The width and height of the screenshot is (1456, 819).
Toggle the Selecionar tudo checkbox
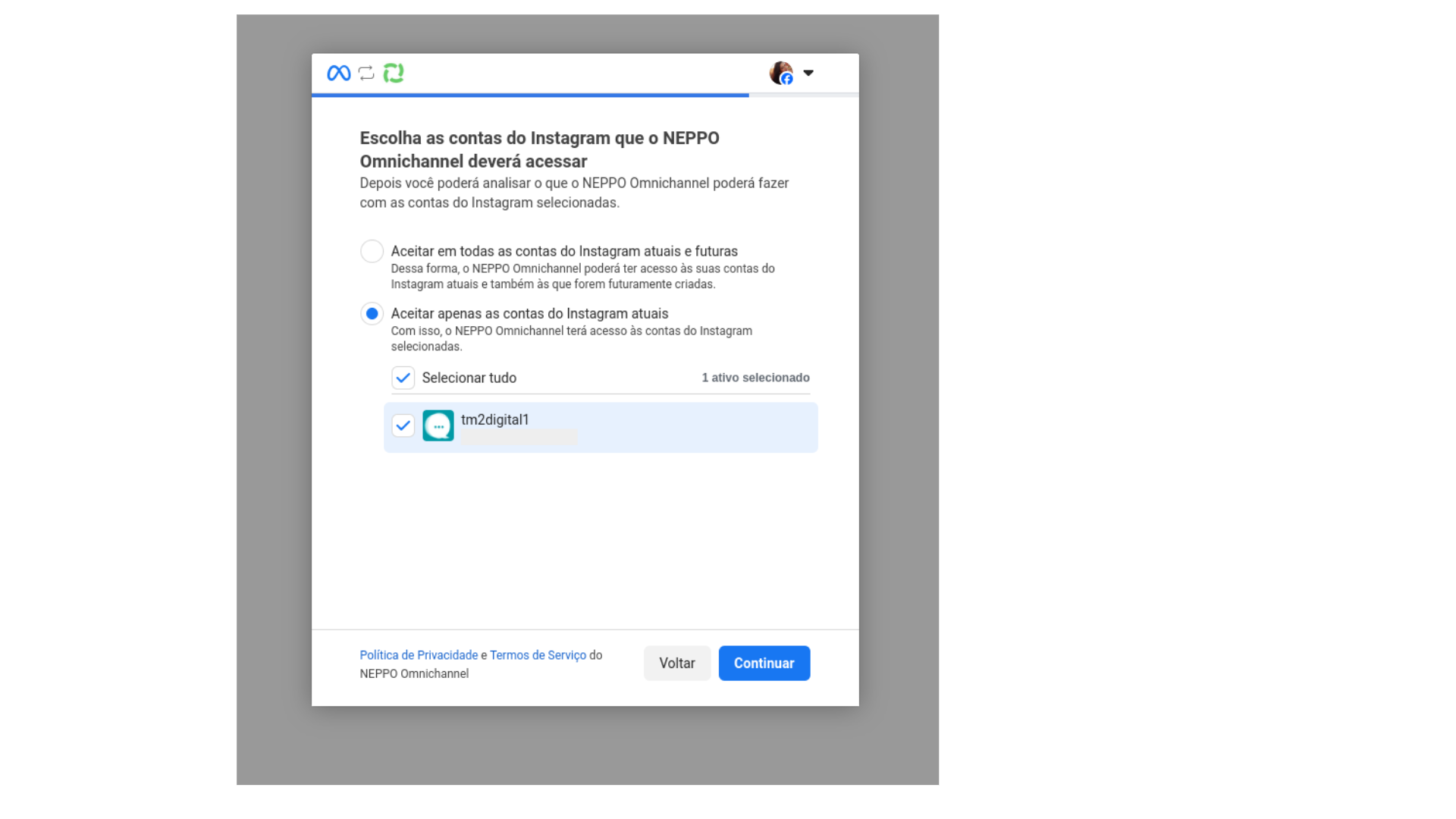coord(403,378)
